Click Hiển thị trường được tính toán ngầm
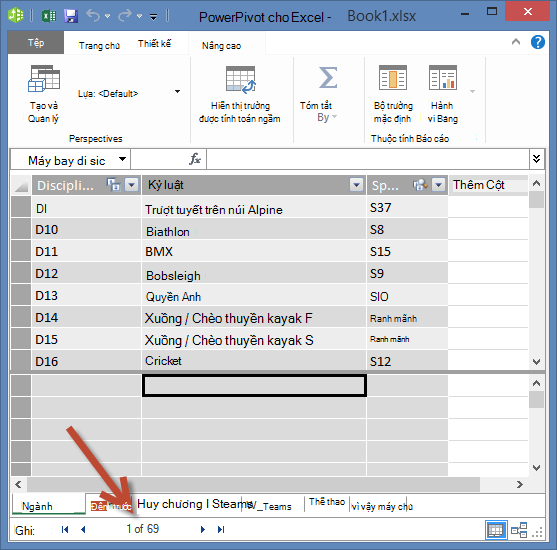 240,94
